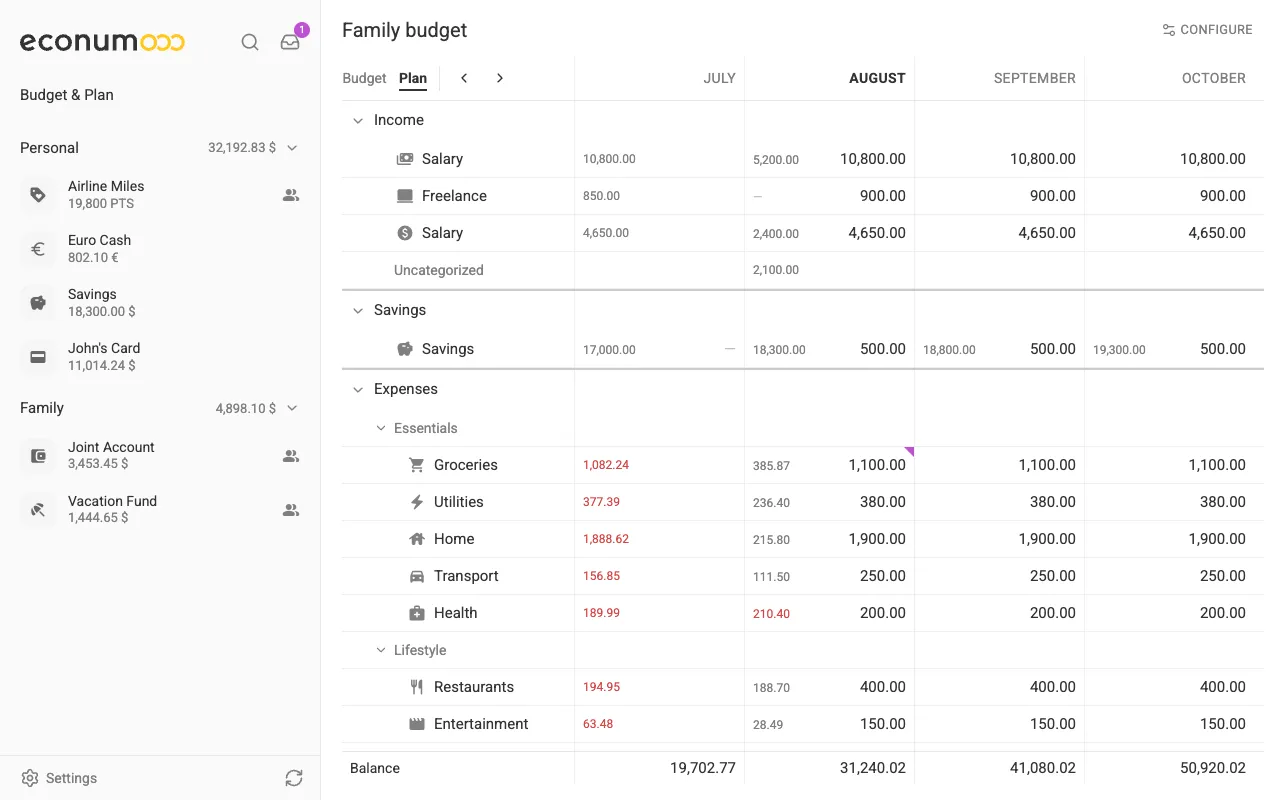This screenshot has width=1280, height=800.
Task: Click the econumo logo
Action: click(x=102, y=42)
